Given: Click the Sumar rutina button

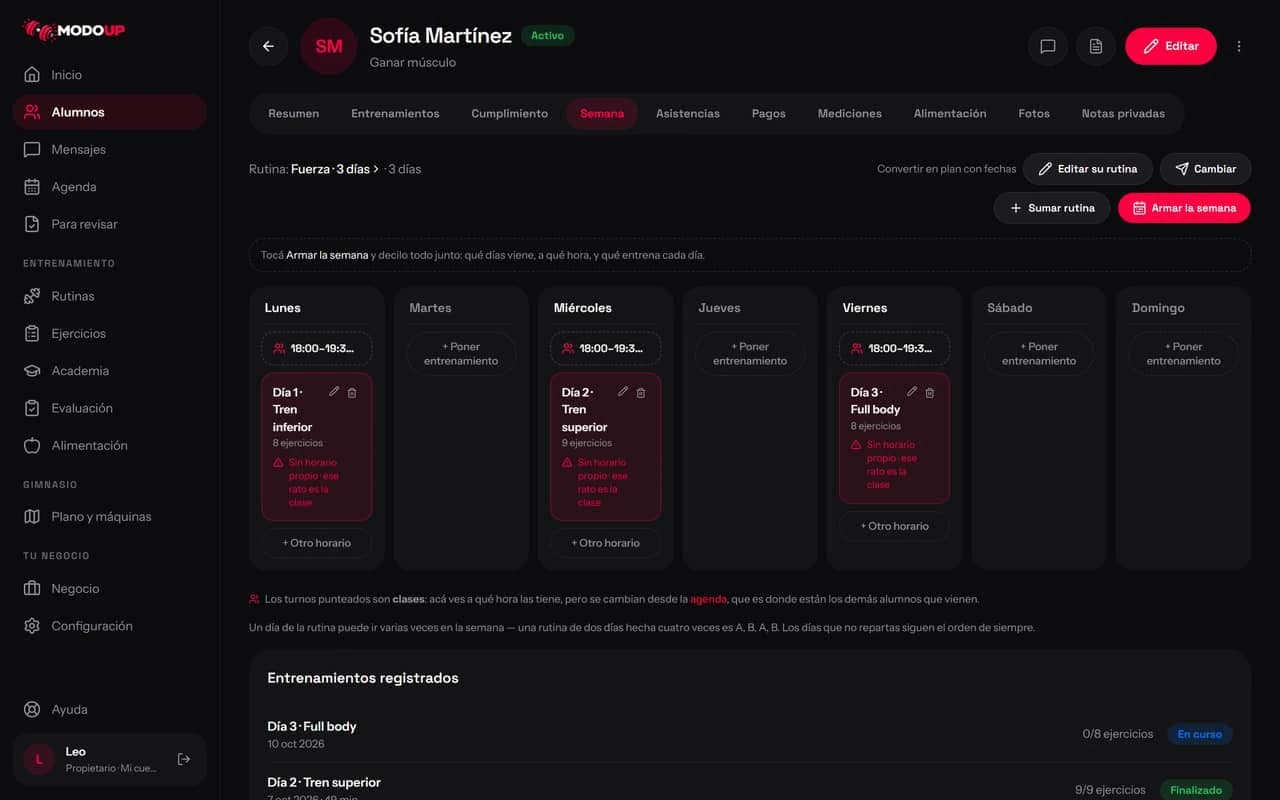Looking at the screenshot, I should 1052,208.
